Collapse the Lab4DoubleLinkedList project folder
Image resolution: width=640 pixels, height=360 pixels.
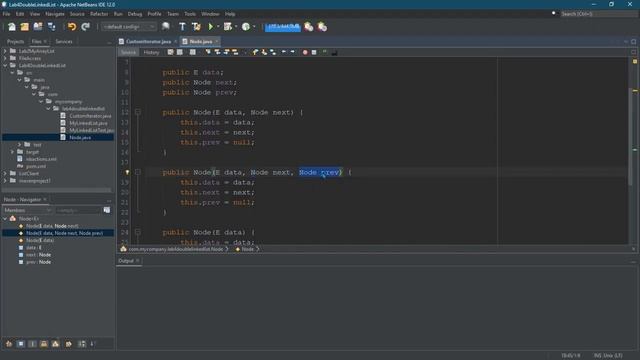tap(5, 65)
